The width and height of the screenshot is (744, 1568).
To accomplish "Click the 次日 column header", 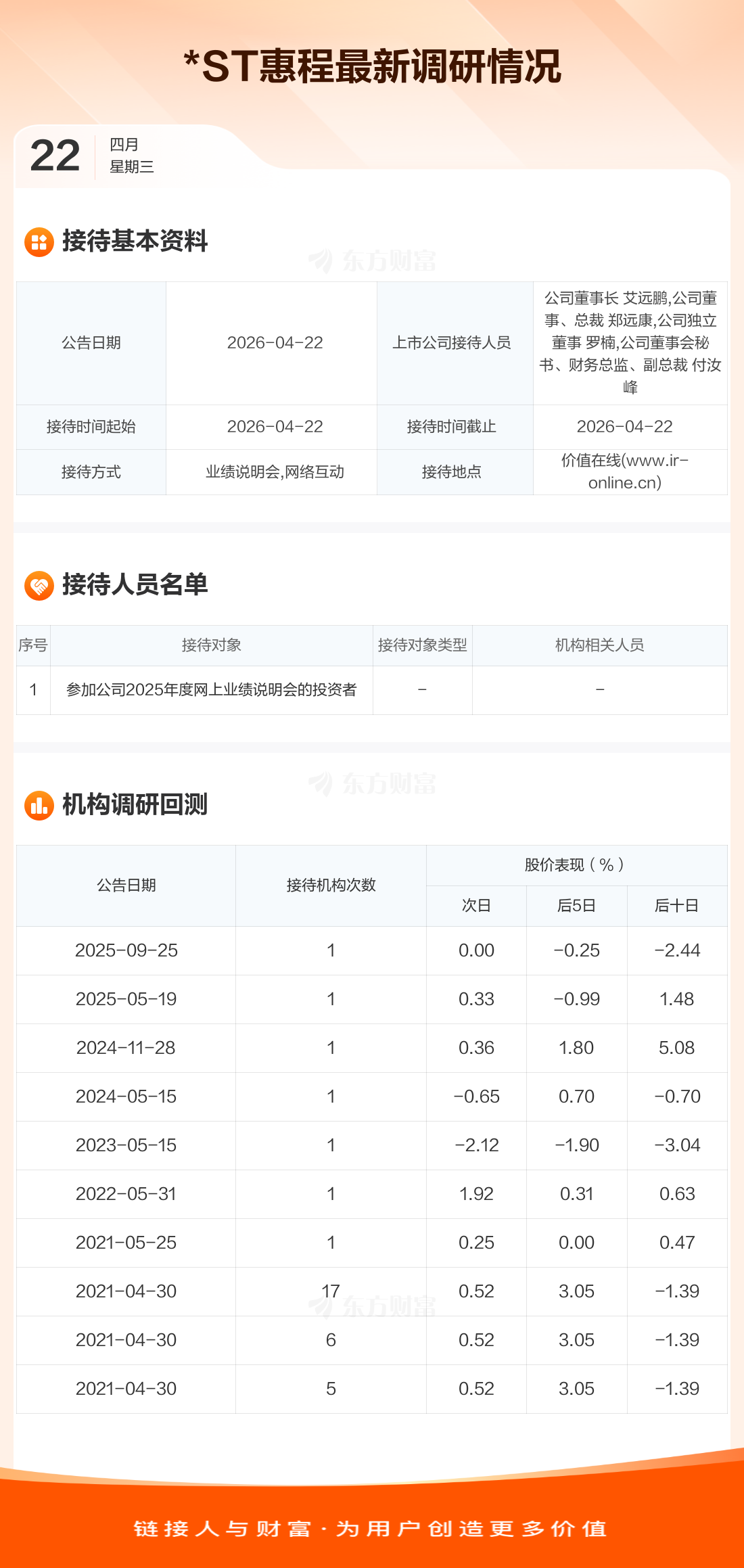I will pos(477,906).
